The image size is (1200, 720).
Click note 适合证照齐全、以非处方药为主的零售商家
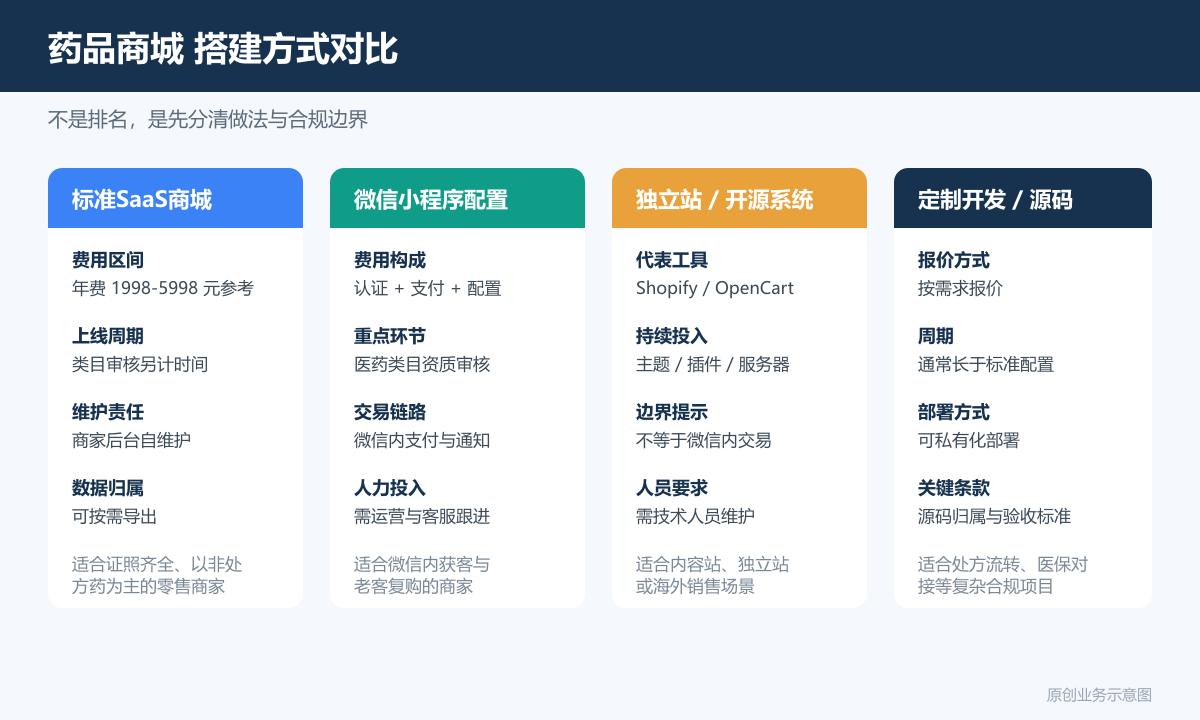[x=157, y=575]
